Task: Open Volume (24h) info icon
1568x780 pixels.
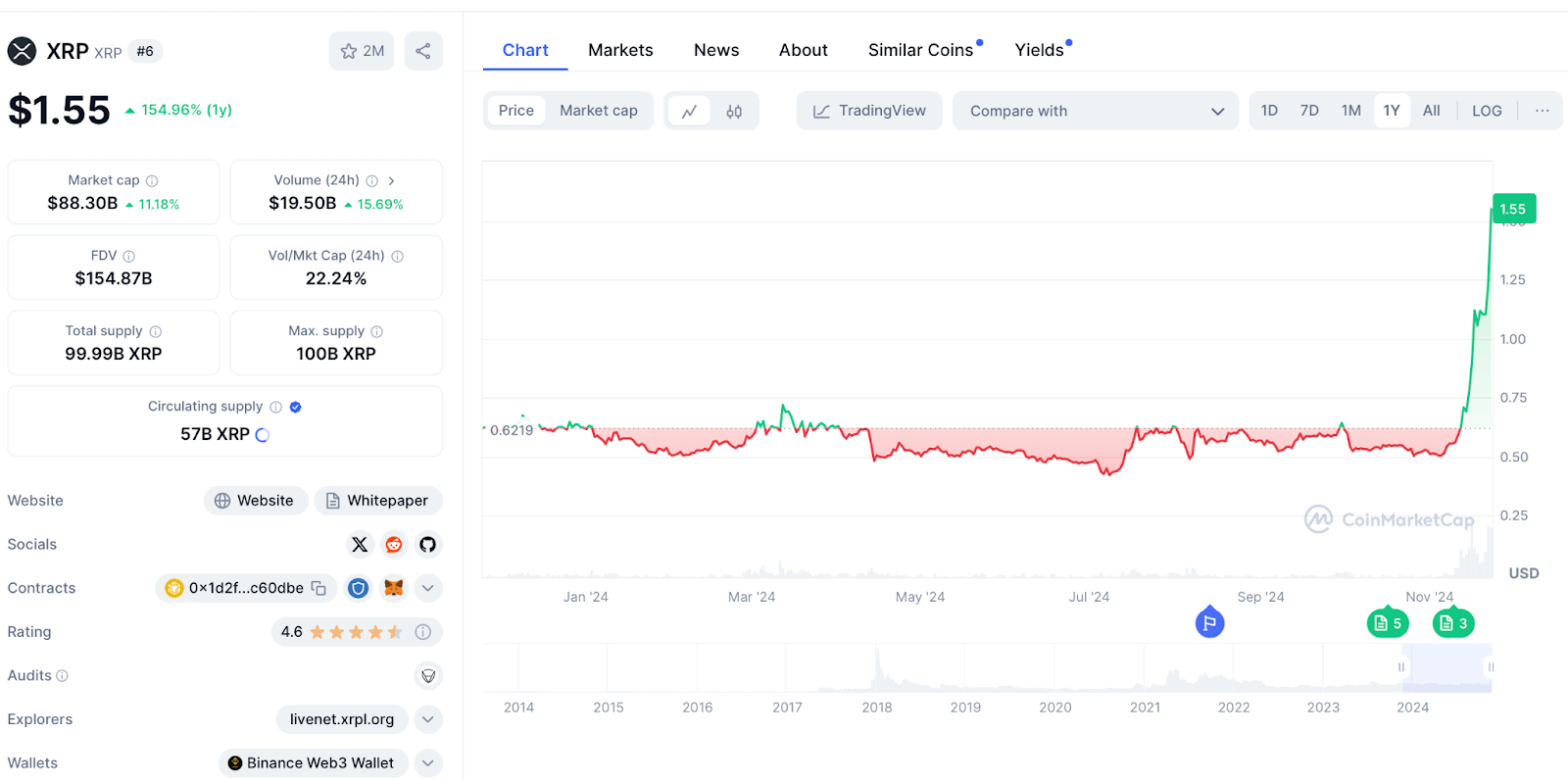Action: [372, 181]
